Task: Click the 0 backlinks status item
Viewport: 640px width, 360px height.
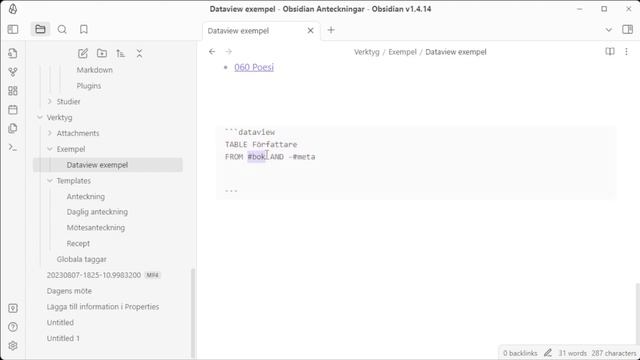Action: (520, 353)
